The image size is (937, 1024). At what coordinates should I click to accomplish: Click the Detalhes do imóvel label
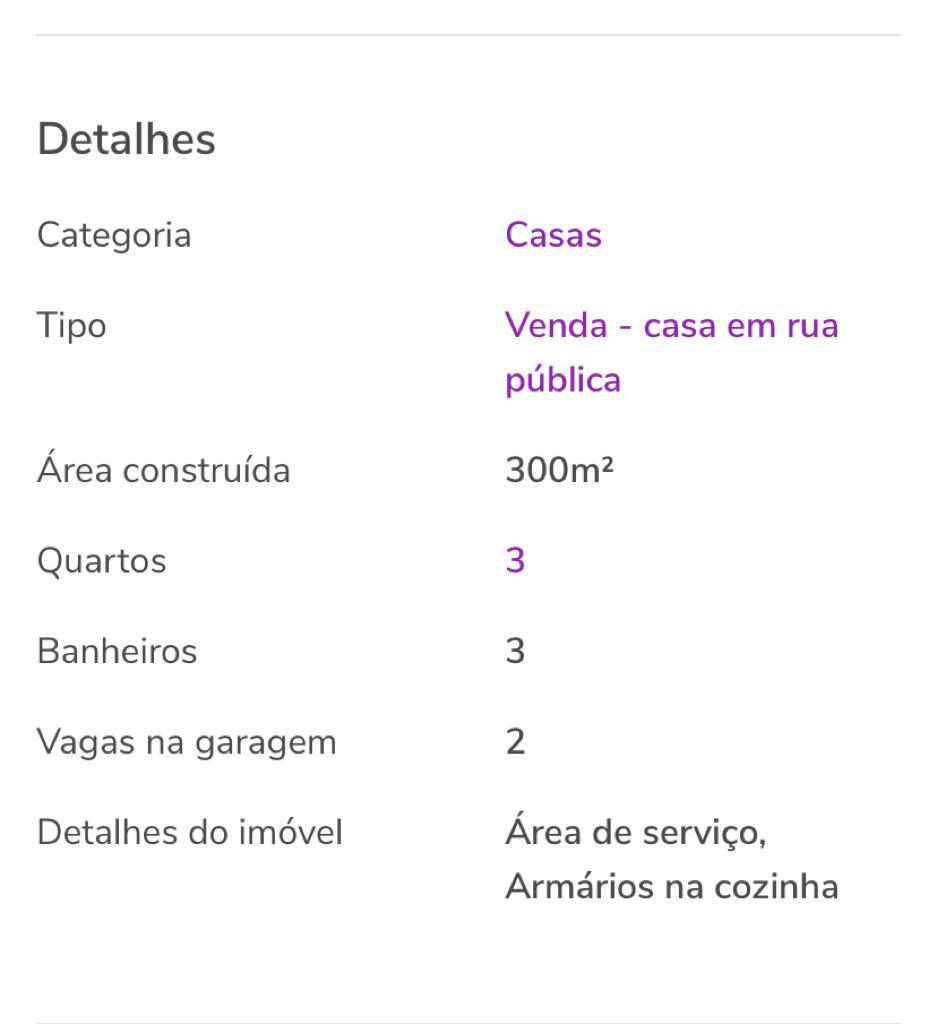coord(190,832)
